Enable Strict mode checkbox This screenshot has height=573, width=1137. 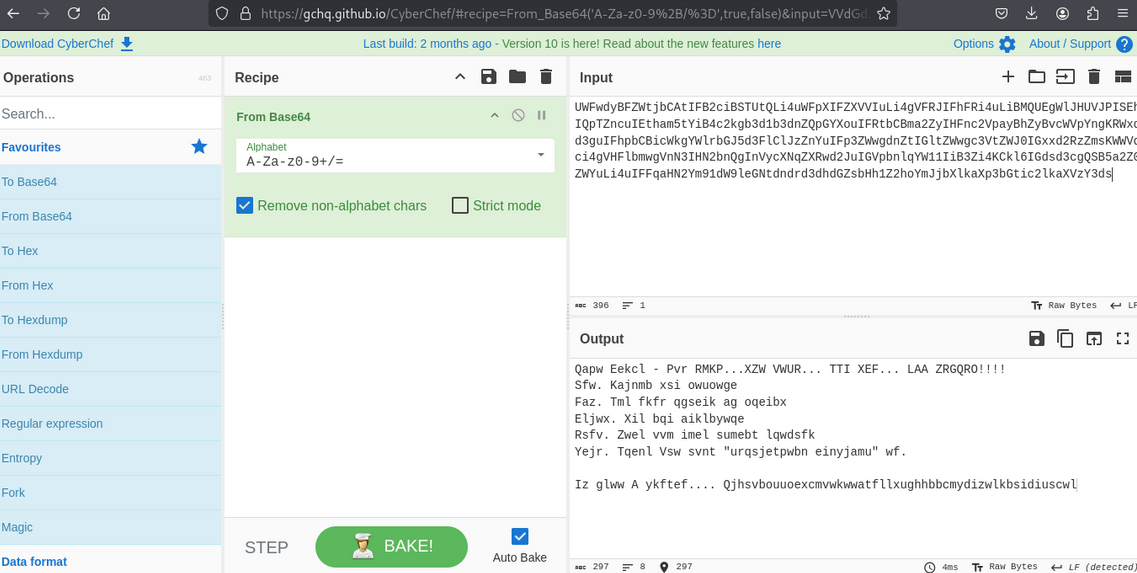tap(460, 205)
